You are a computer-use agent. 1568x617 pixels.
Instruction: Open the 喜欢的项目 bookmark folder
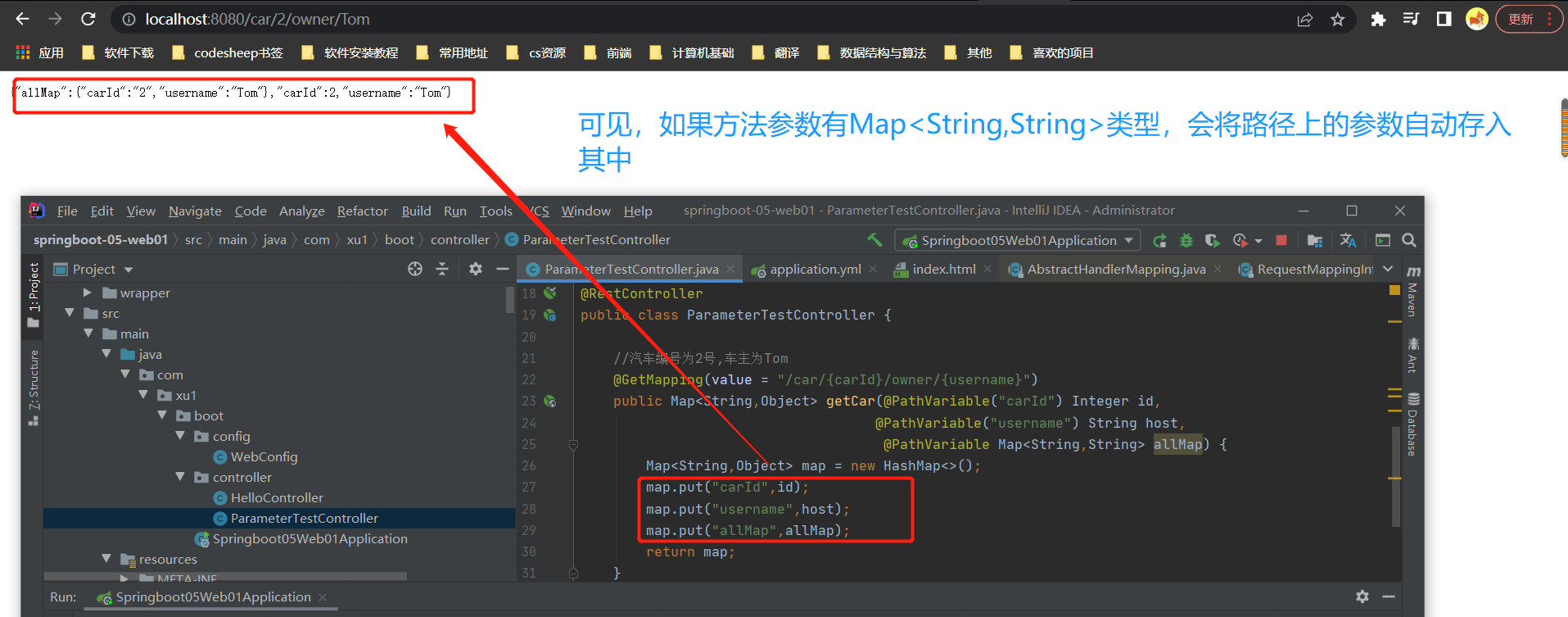(1052, 52)
